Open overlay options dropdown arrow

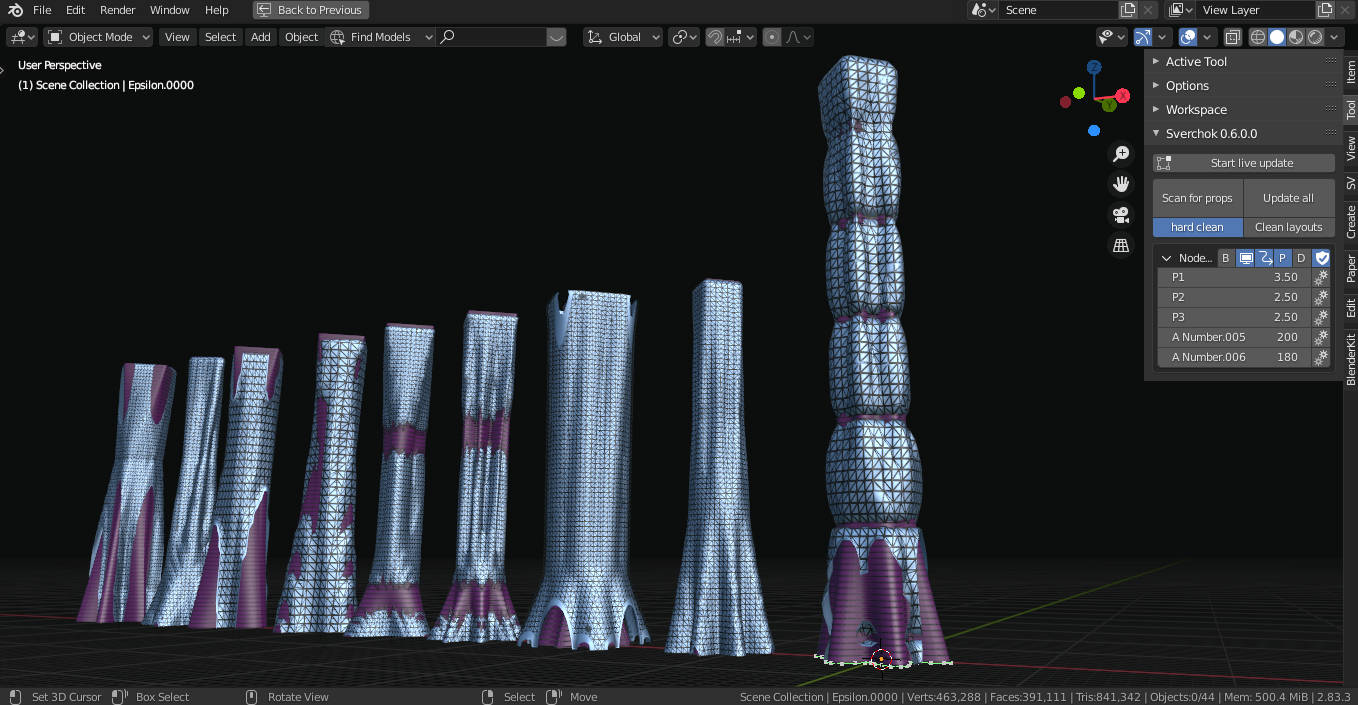(1208, 37)
